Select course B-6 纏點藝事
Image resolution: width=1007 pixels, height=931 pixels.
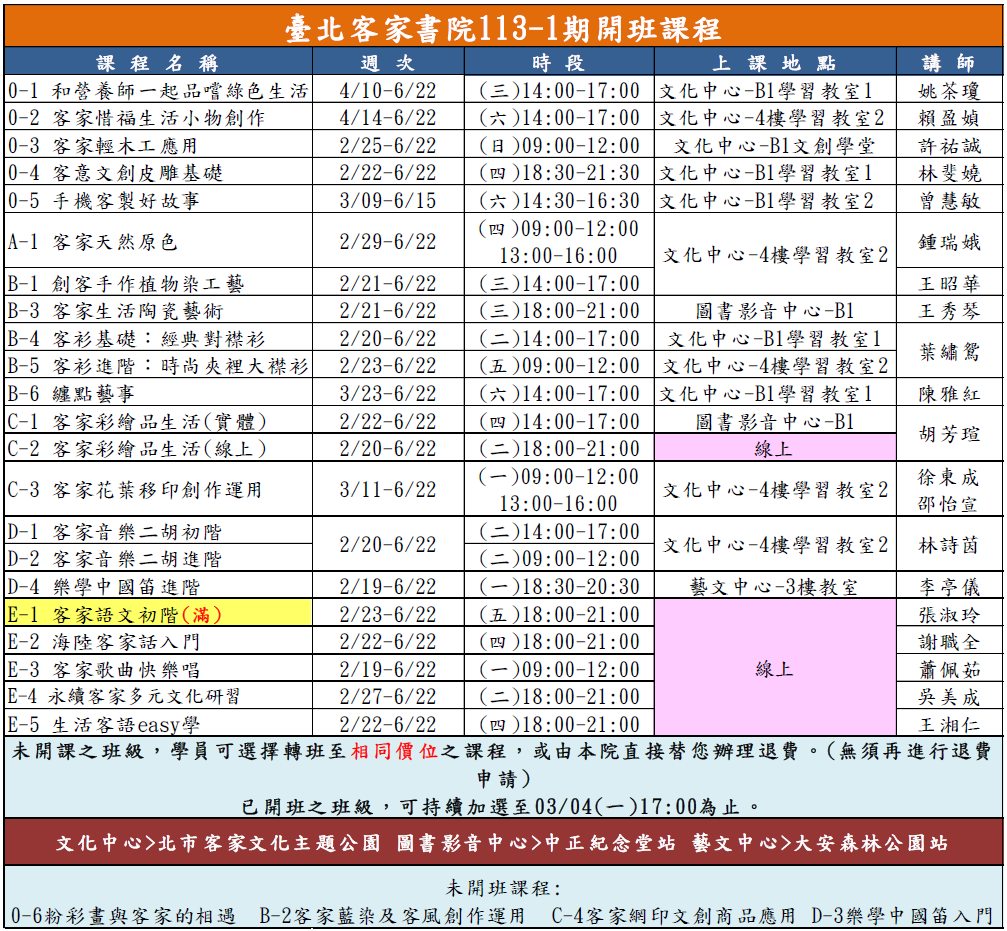71,393
